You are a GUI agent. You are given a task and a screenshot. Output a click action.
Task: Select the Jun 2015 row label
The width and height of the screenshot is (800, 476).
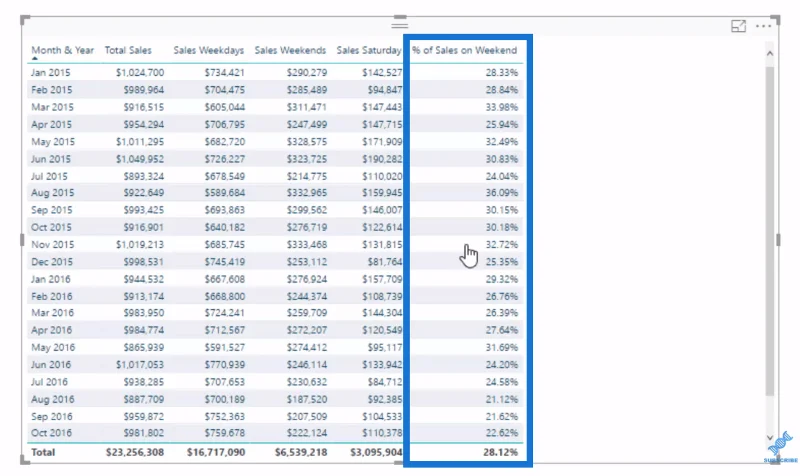coord(51,159)
